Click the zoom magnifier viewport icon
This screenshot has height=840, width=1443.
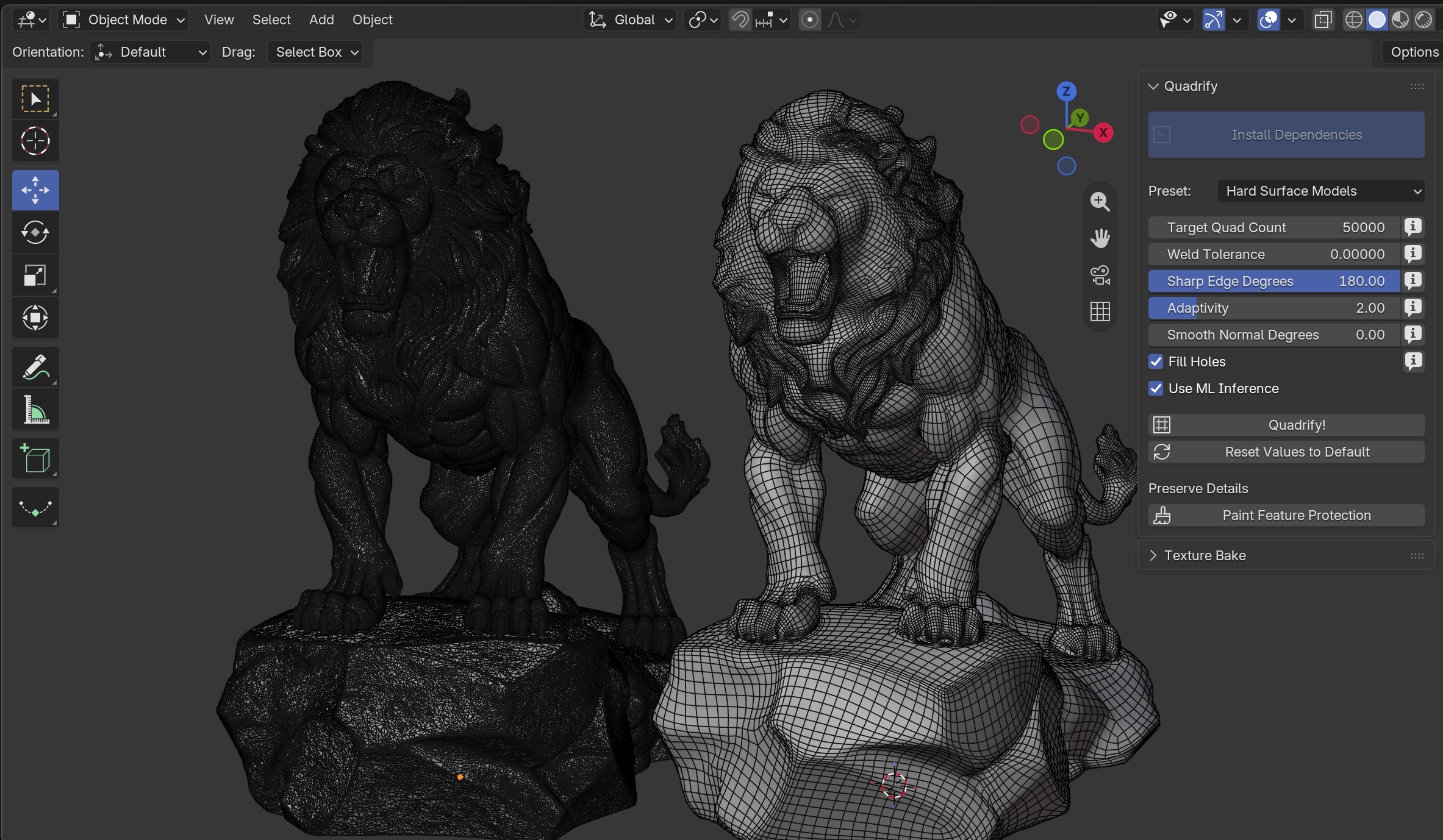point(1100,202)
